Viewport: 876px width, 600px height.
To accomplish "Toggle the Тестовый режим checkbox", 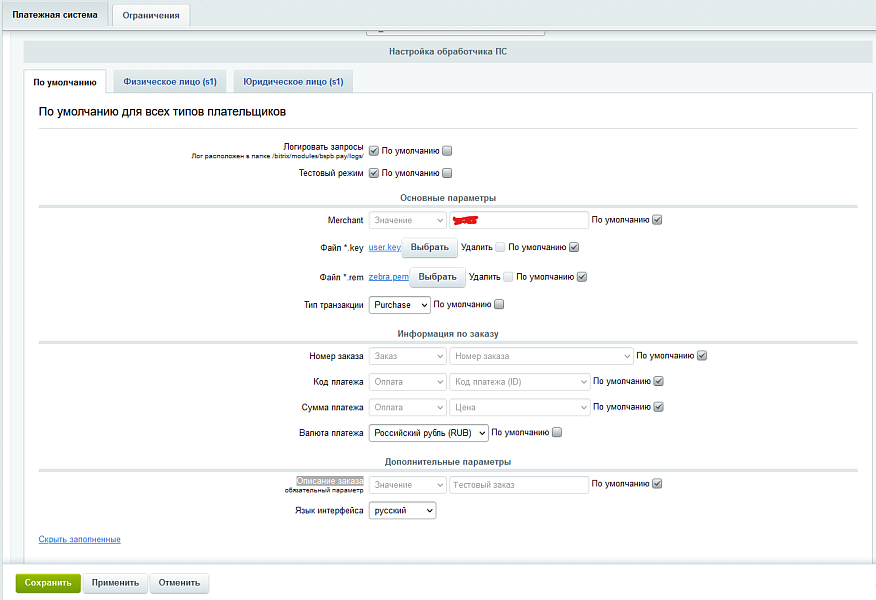I will pyautogui.click(x=374, y=173).
